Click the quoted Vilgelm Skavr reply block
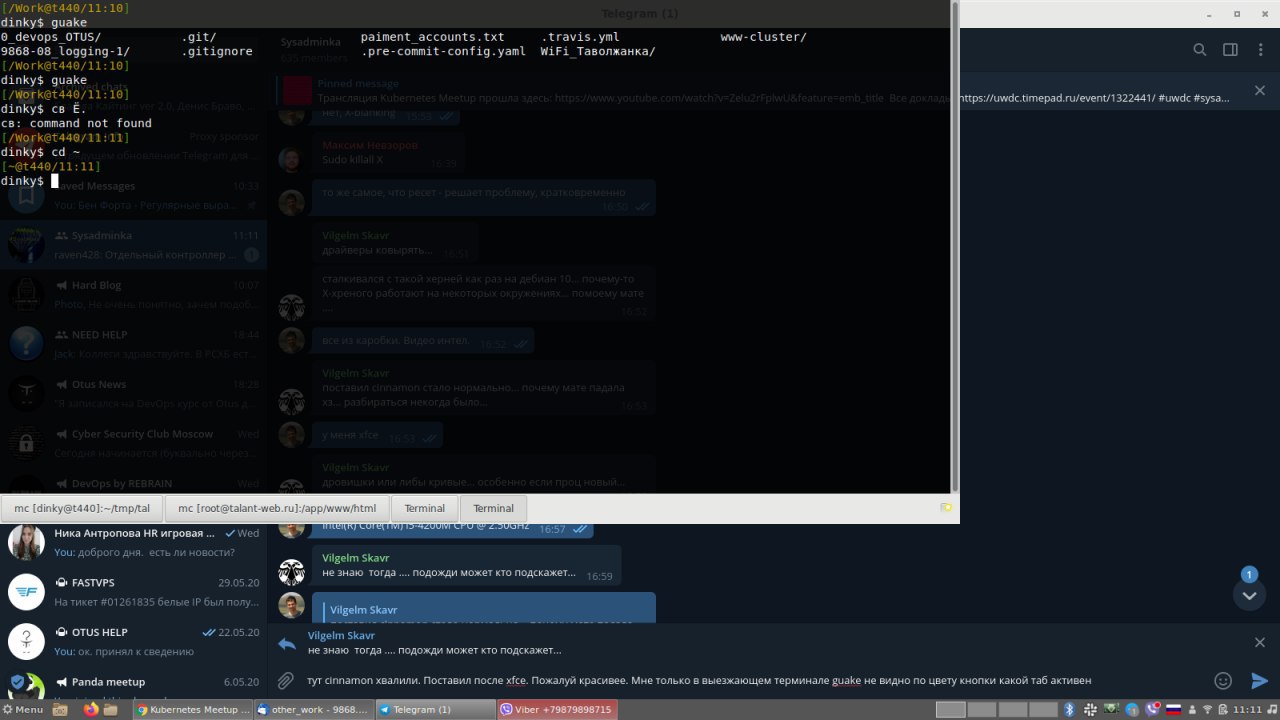The height and width of the screenshot is (720, 1280). [x=484, y=608]
